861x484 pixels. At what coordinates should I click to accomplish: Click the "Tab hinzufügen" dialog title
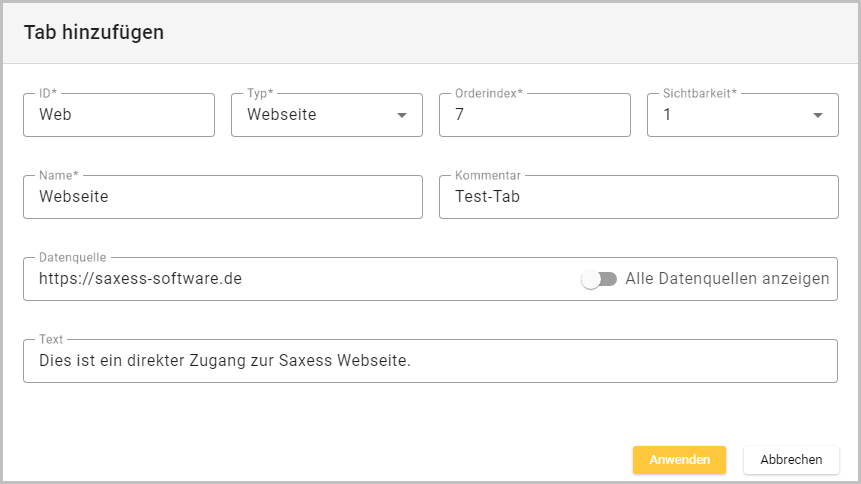94,33
